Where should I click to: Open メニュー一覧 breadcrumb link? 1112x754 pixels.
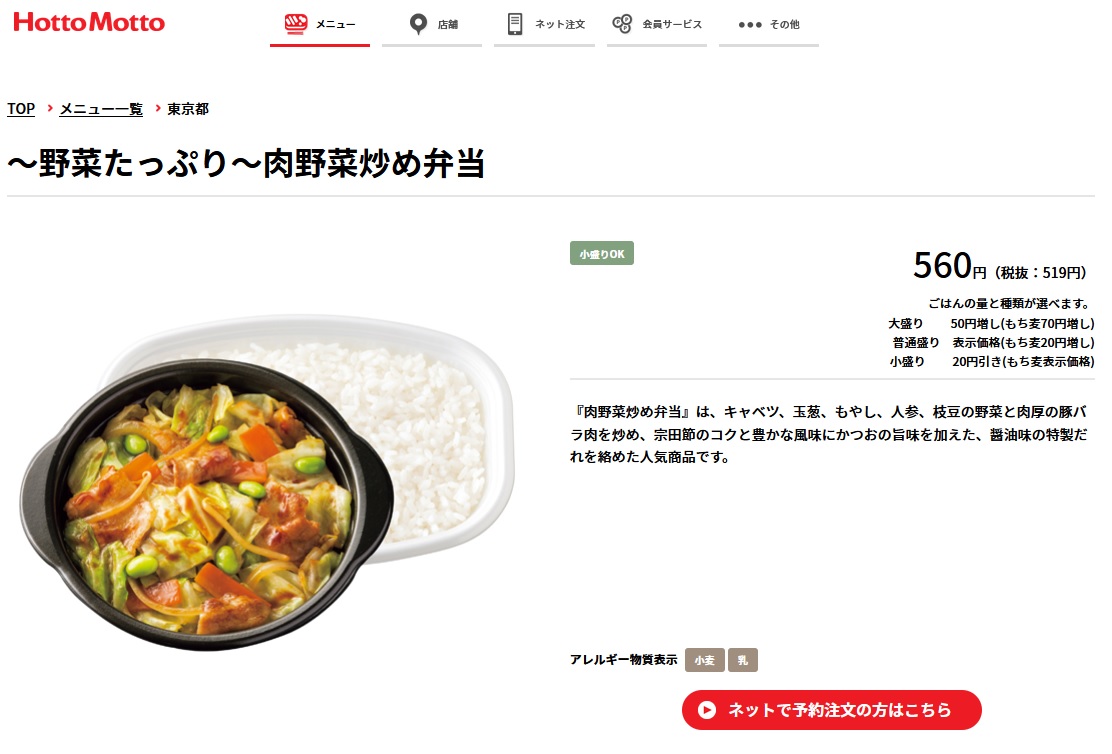click(x=101, y=109)
